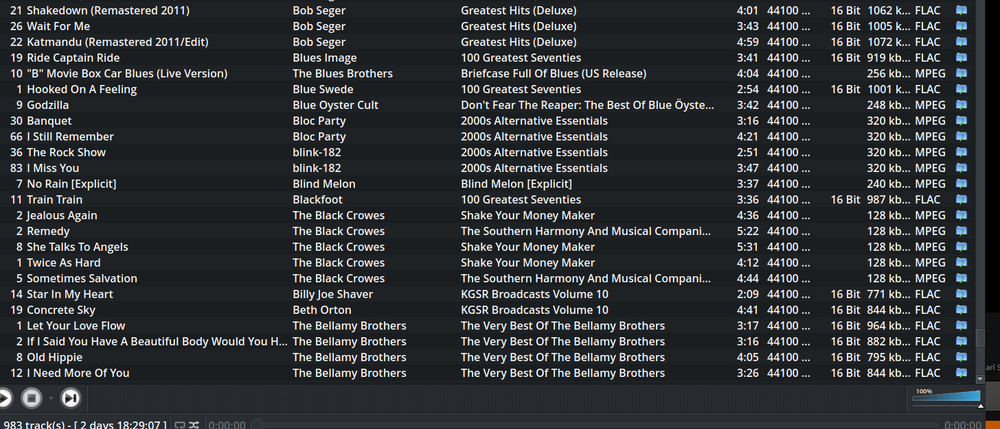Toggle repeat mode icon
This screenshot has height=429, width=1000.
point(179,425)
